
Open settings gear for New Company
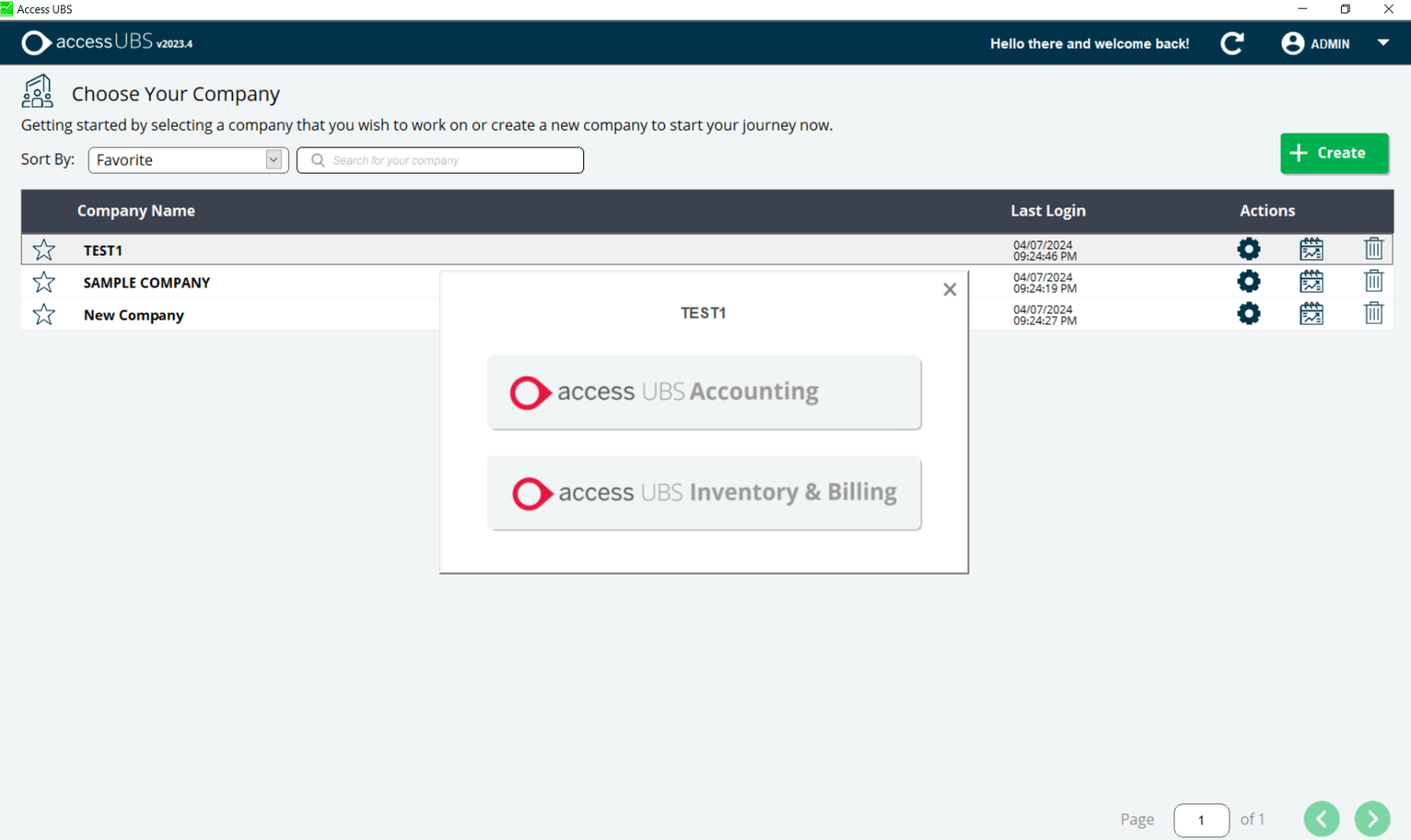[1248, 313]
